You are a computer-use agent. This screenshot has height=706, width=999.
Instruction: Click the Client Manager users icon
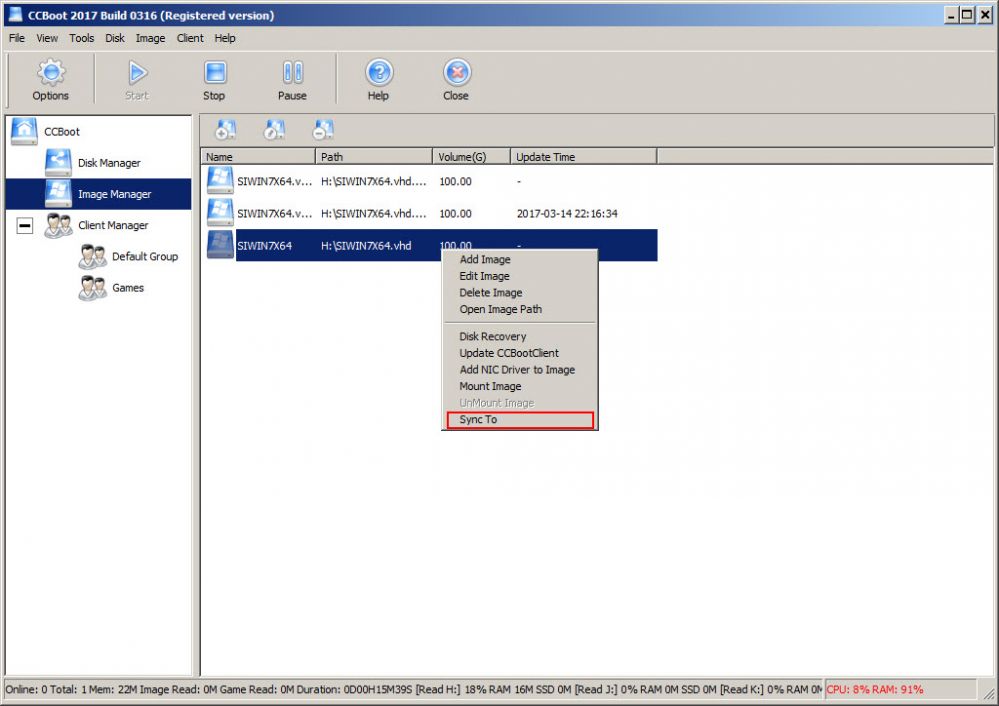[58, 225]
